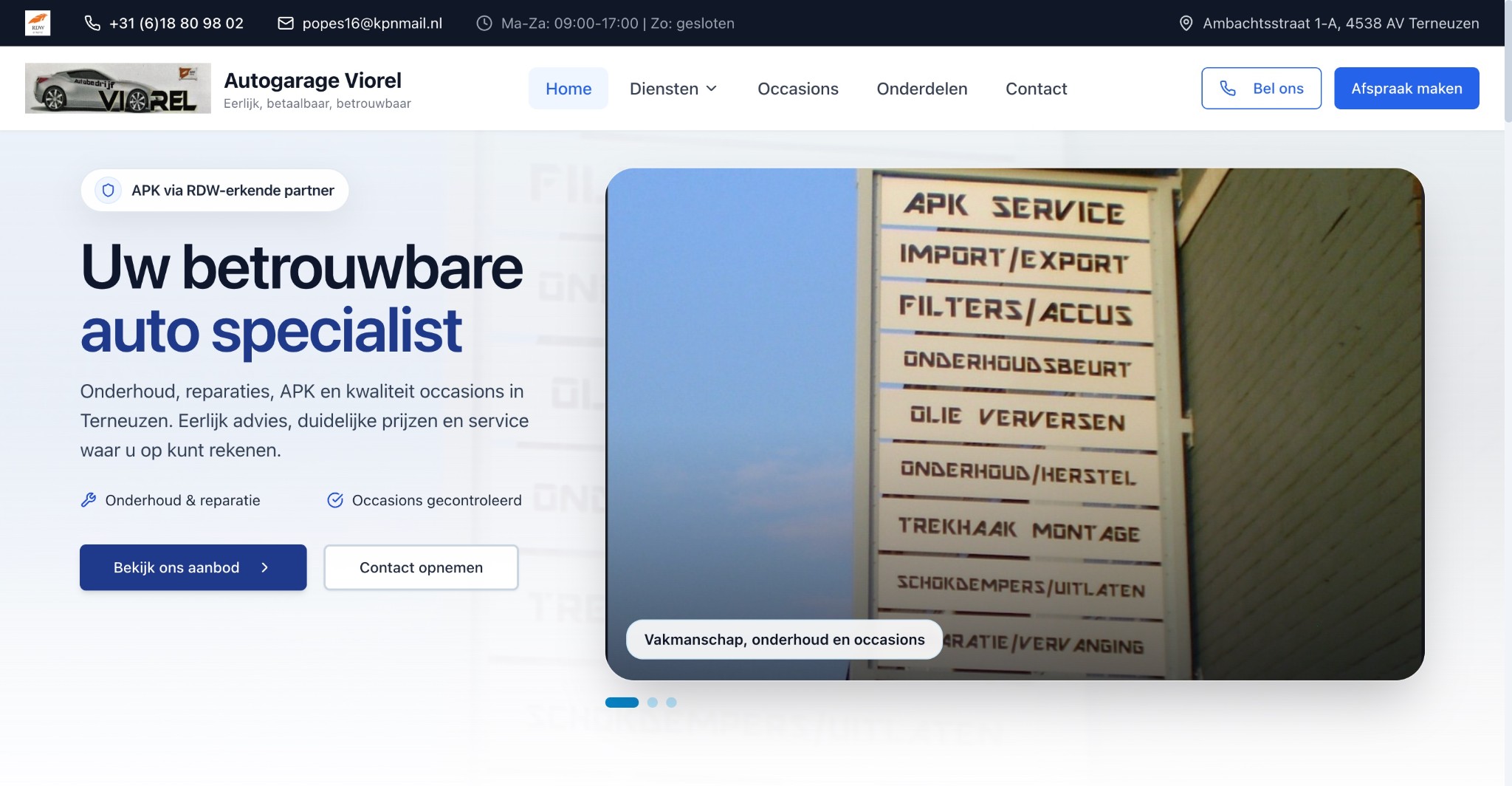Click the blue heading auto specialist
This screenshot has height=786, width=1512.
(271, 330)
